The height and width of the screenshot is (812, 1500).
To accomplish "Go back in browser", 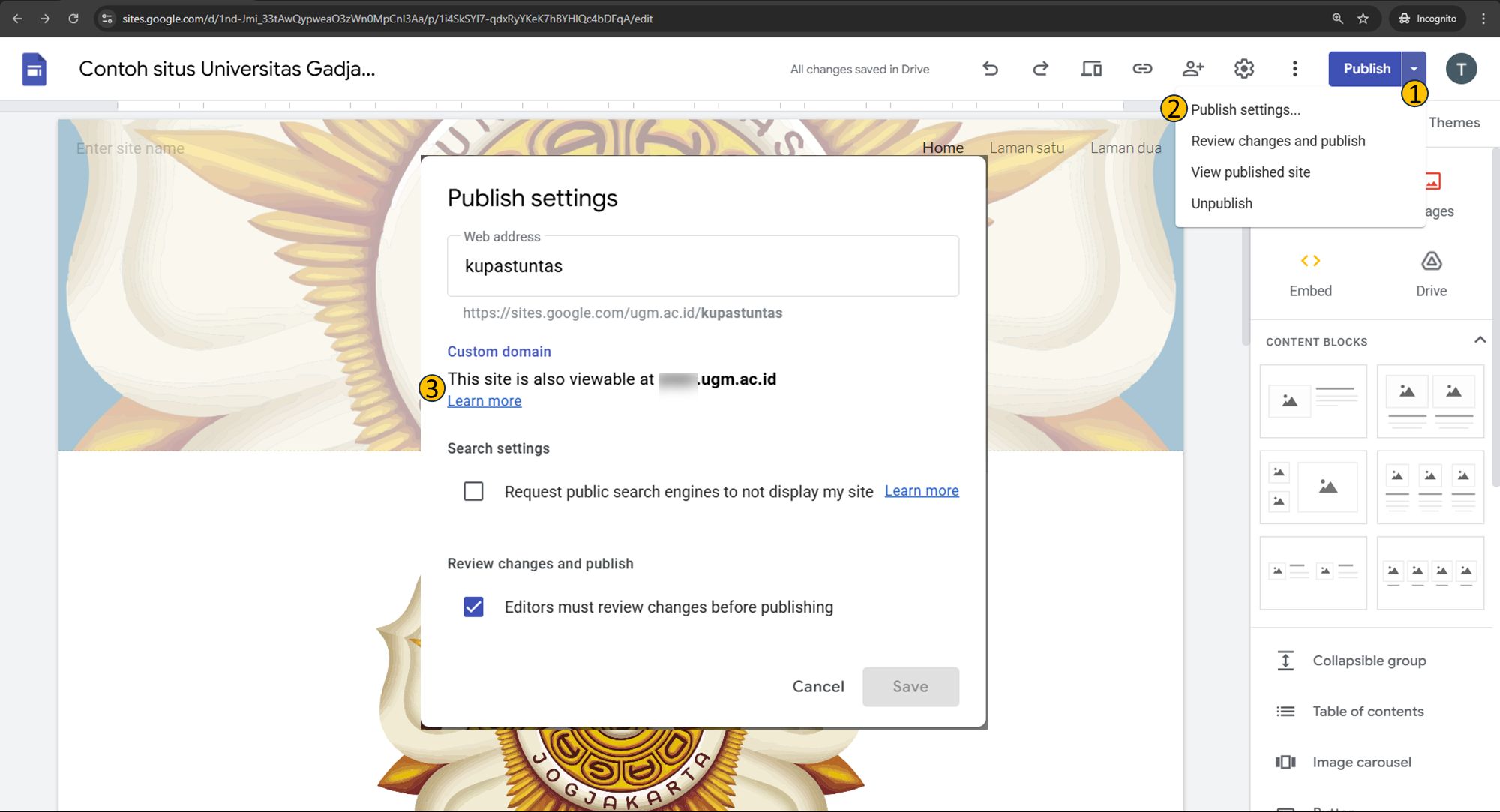I will coord(17,19).
